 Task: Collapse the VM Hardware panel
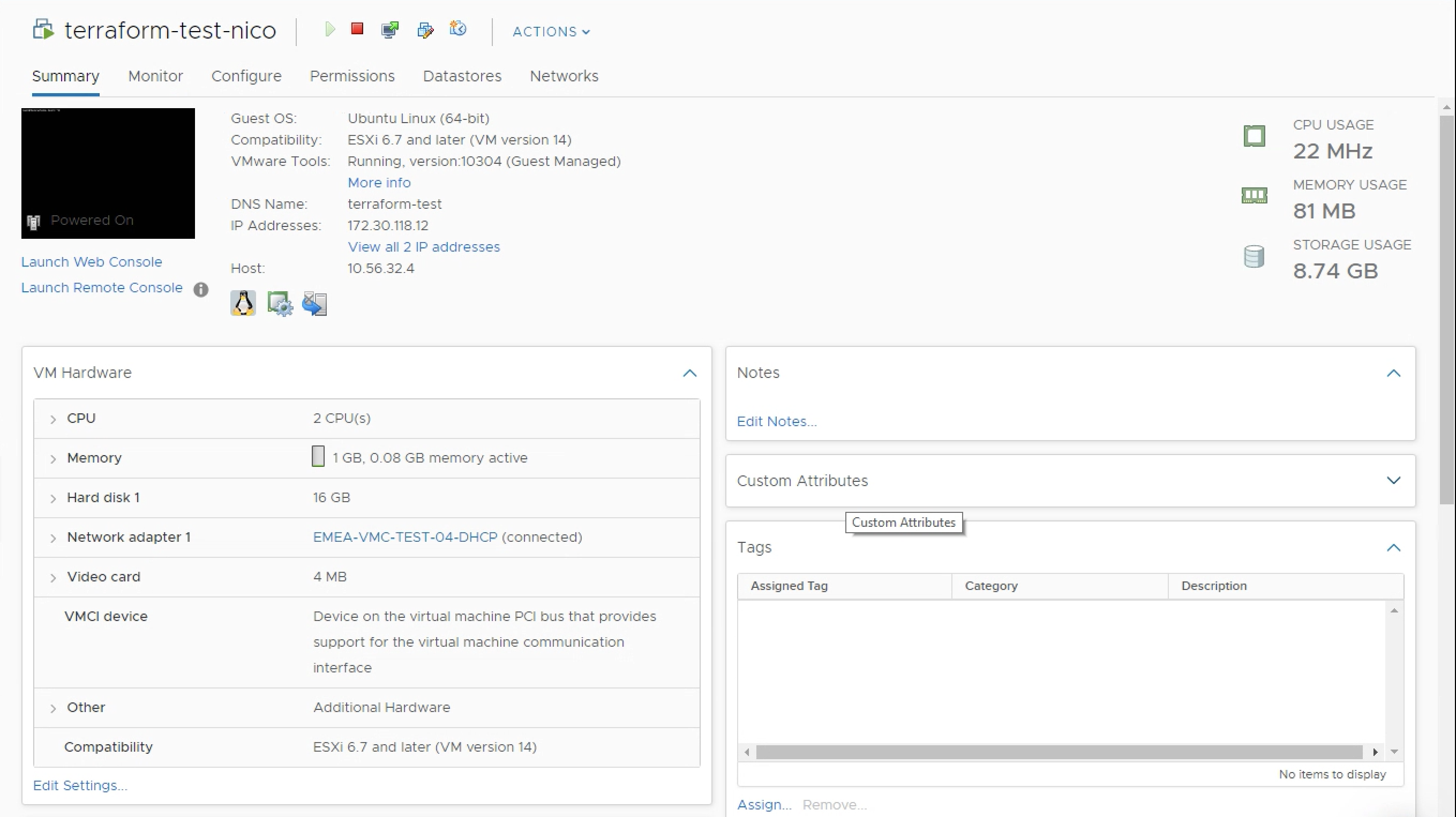689,373
